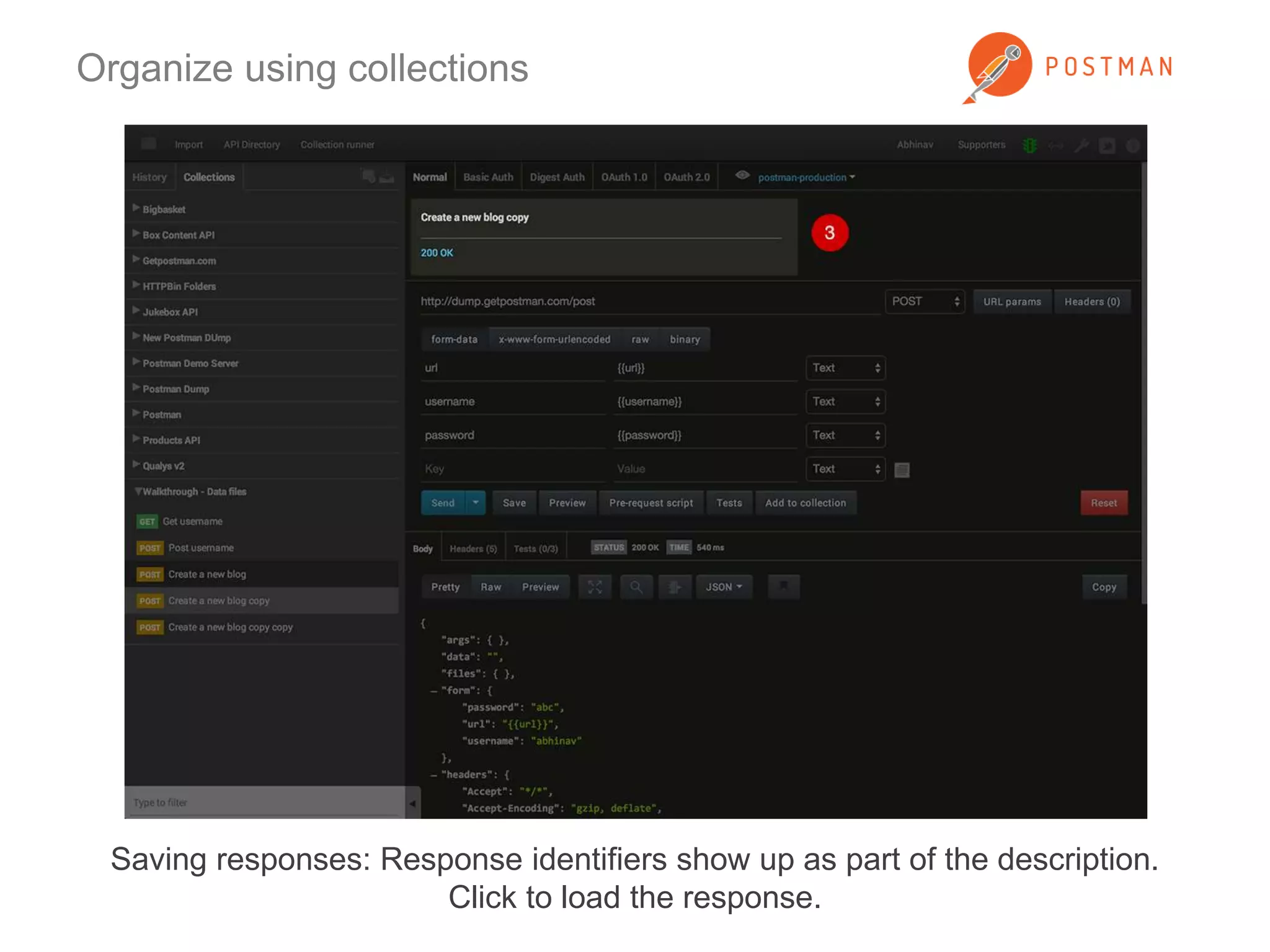The image size is (1270, 952).
Task: Click the Copy response button
Action: [x=1104, y=587]
